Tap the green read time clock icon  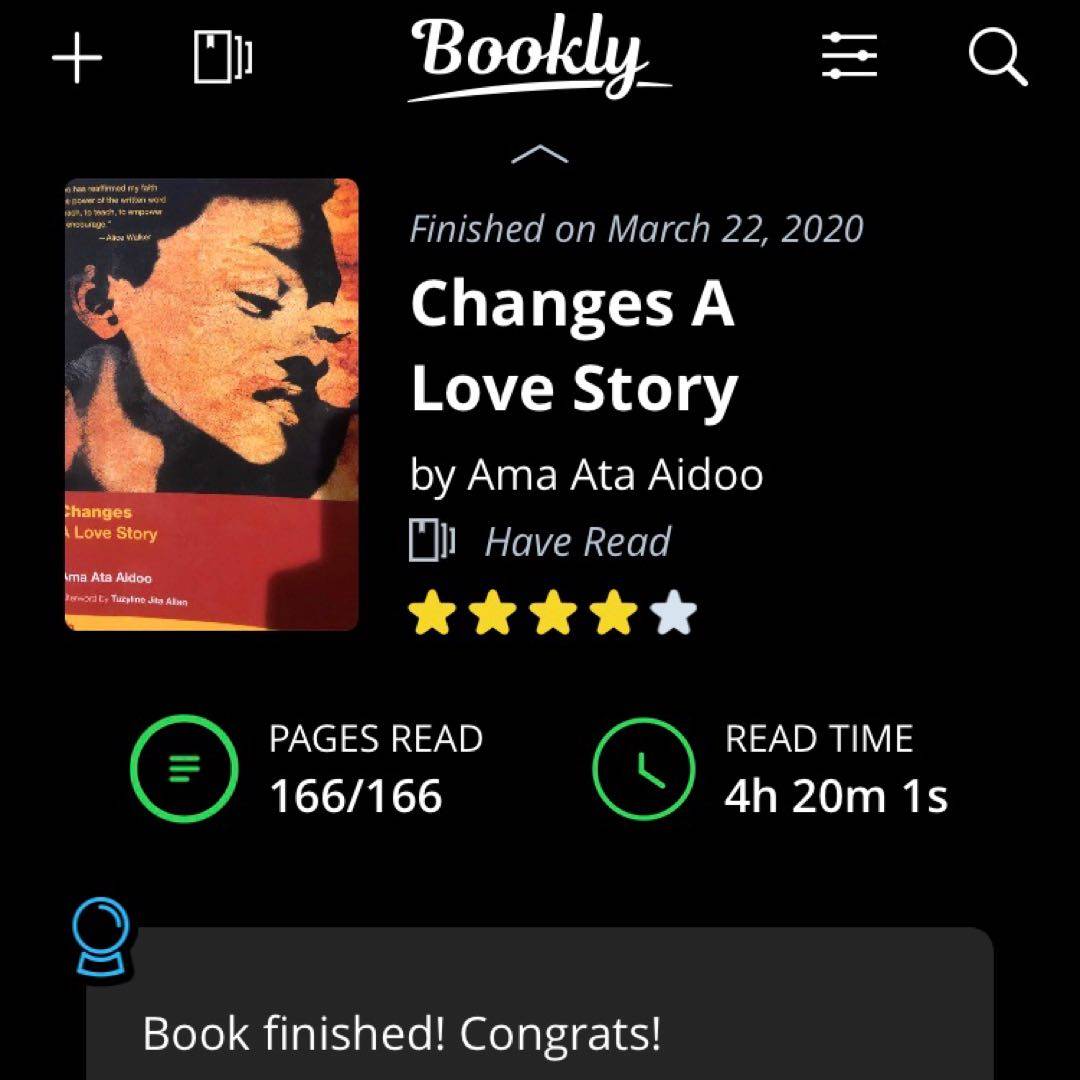pyautogui.click(x=642, y=768)
